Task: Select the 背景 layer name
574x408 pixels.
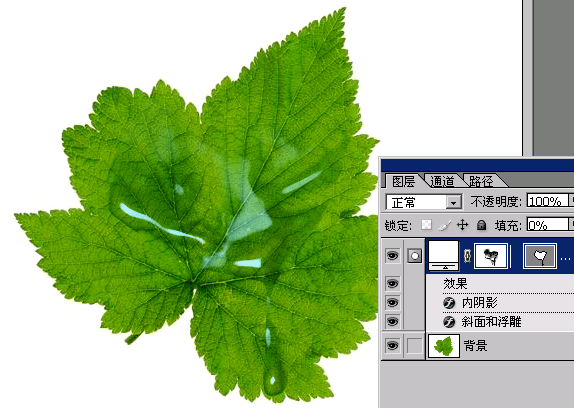Action: click(x=475, y=345)
